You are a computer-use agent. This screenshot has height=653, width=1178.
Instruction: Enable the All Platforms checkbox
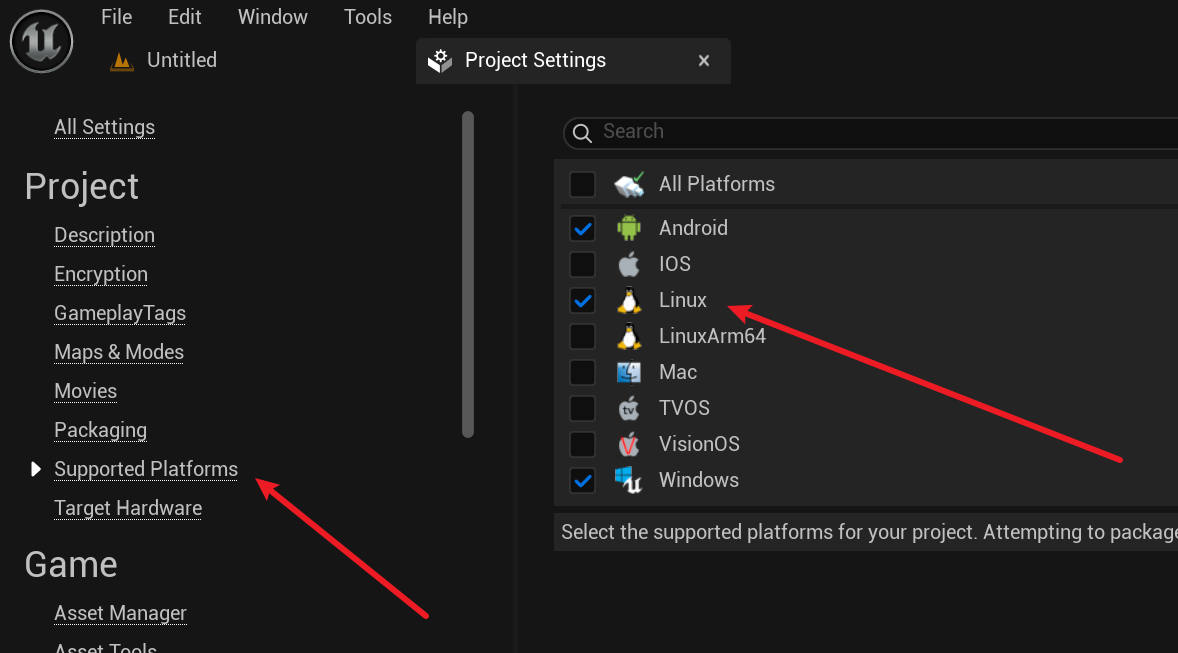582,184
